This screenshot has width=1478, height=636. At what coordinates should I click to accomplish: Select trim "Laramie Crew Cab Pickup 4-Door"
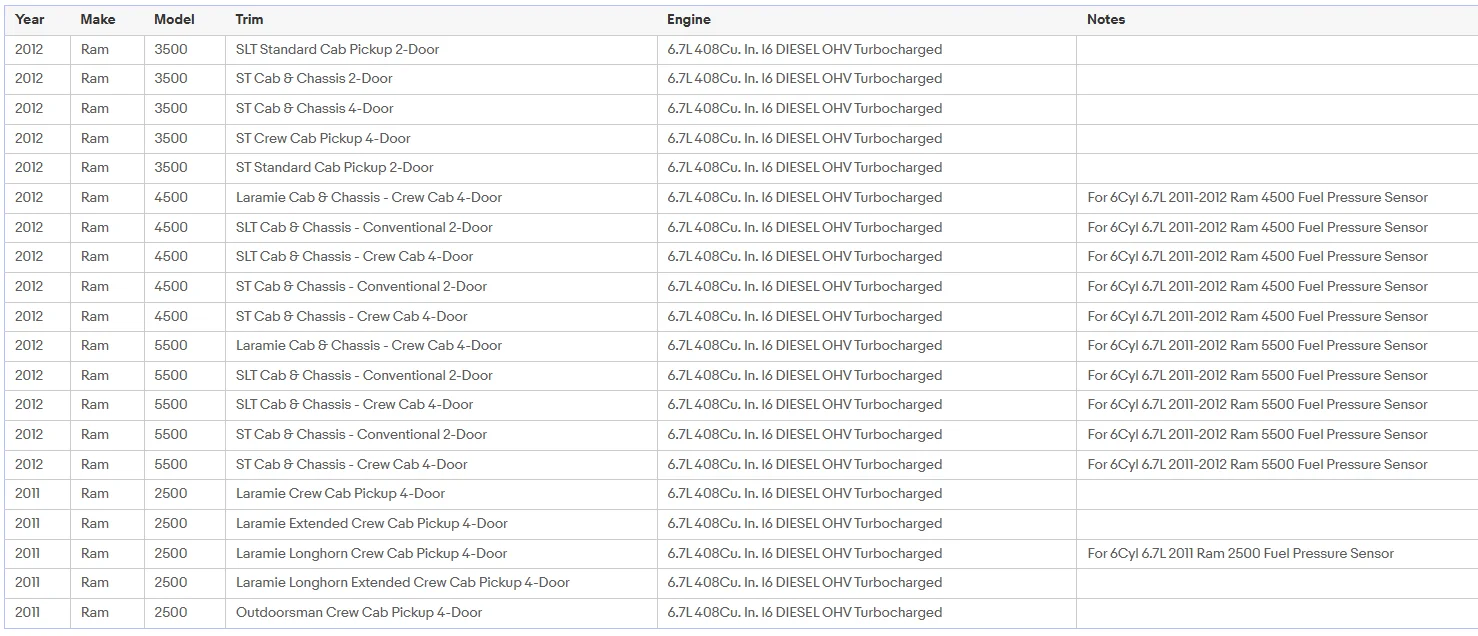[340, 493]
